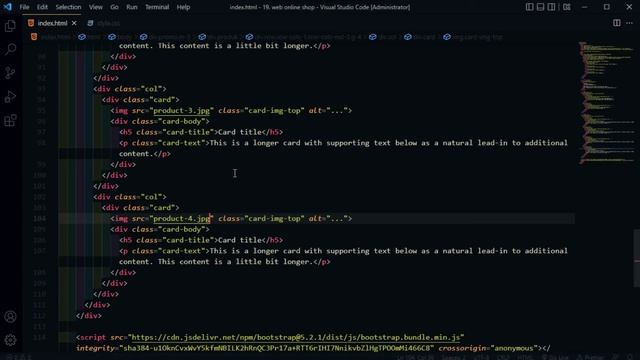Click the editor vertical scrollbar thumb
The image size is (640, 360).
[x=636, y=258]
